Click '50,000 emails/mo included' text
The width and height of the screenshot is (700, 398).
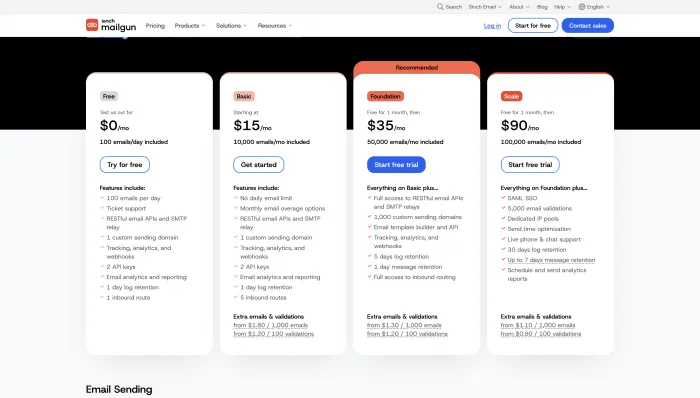point(405,142)
